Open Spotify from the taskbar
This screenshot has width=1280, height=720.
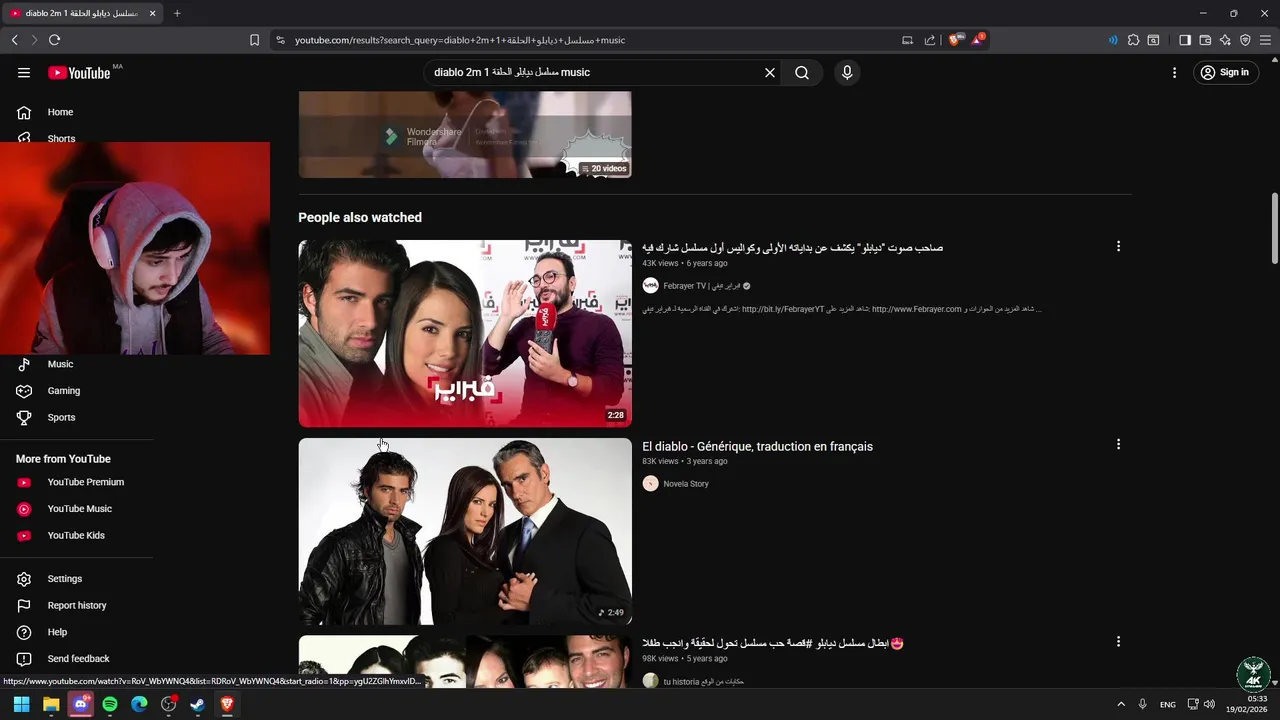tap(110, 704)
